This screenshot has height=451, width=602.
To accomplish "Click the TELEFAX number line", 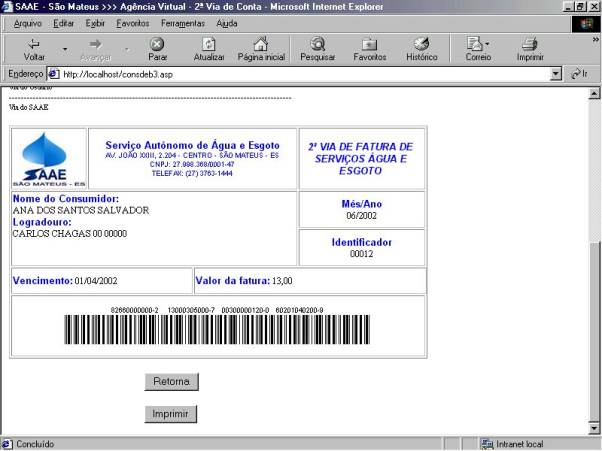I will pos(192,173).
